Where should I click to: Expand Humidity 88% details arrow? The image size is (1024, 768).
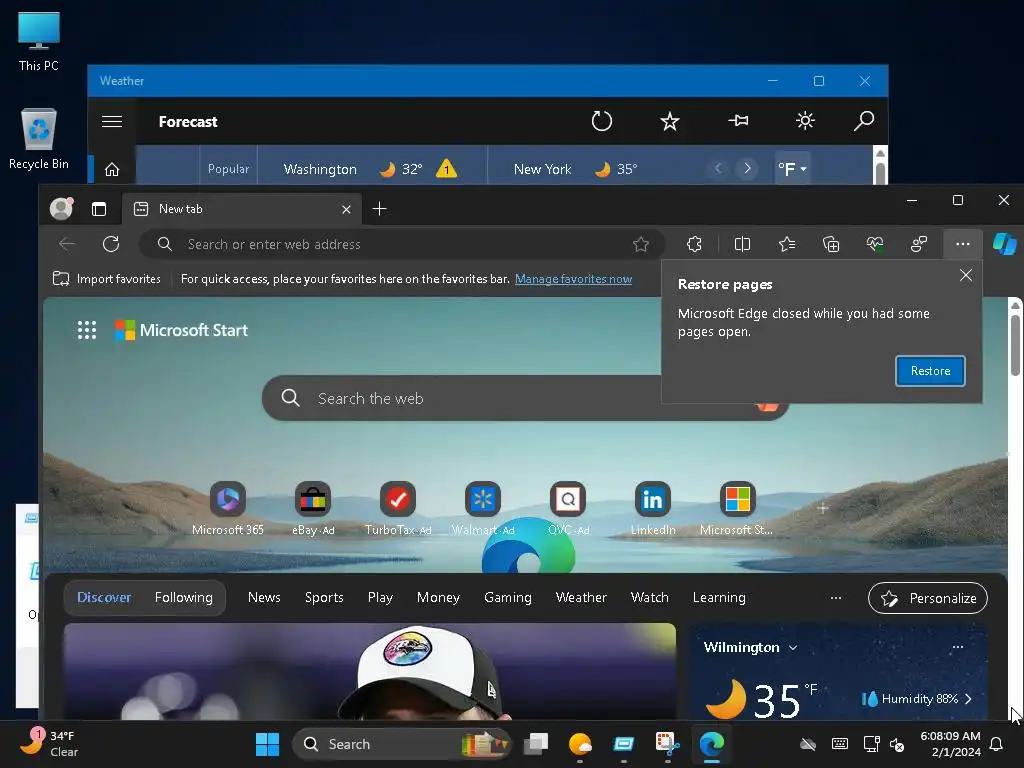[968, 699]
